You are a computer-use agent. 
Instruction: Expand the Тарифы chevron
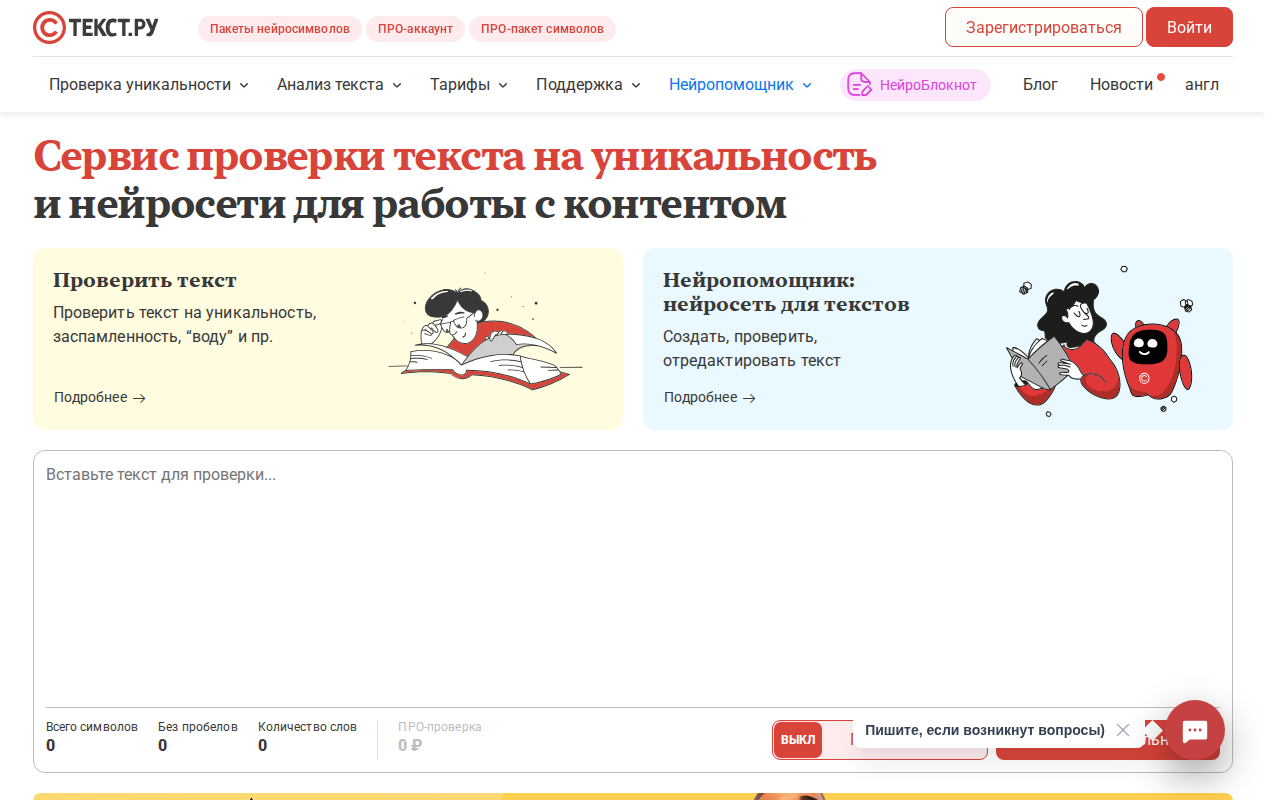coord(503,86)
